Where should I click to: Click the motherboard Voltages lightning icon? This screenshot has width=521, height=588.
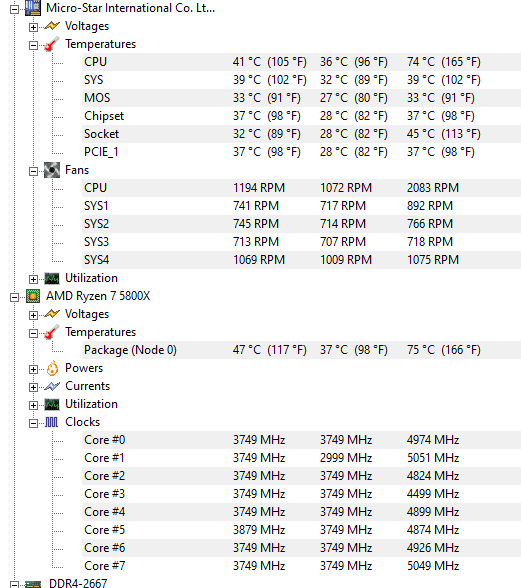pos(52,26)
